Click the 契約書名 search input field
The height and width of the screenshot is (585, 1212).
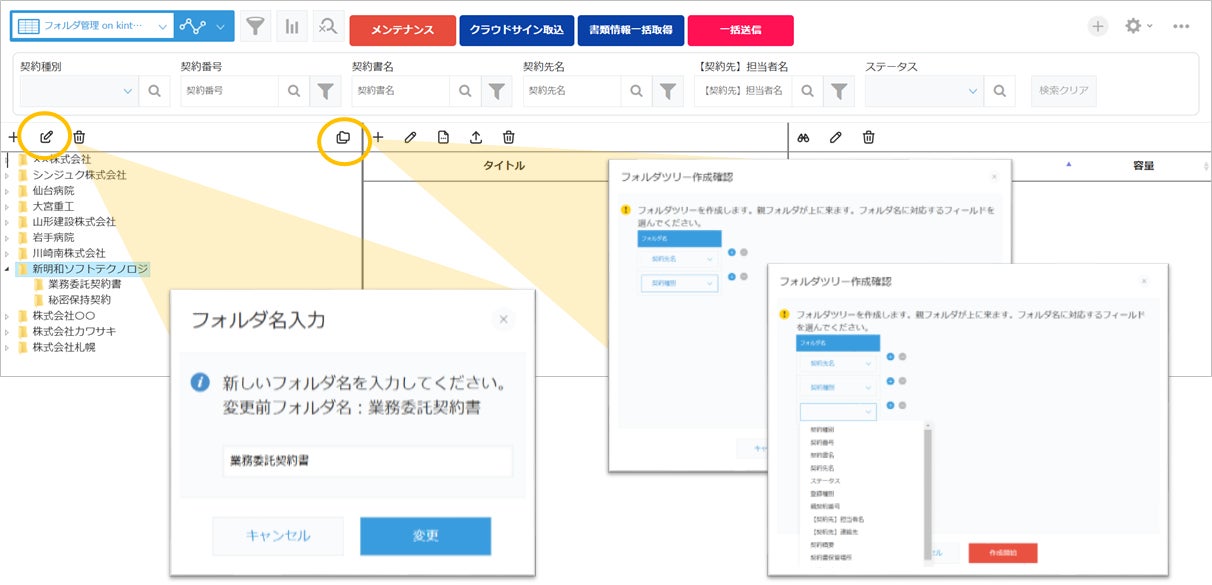[x=400, y=91]
